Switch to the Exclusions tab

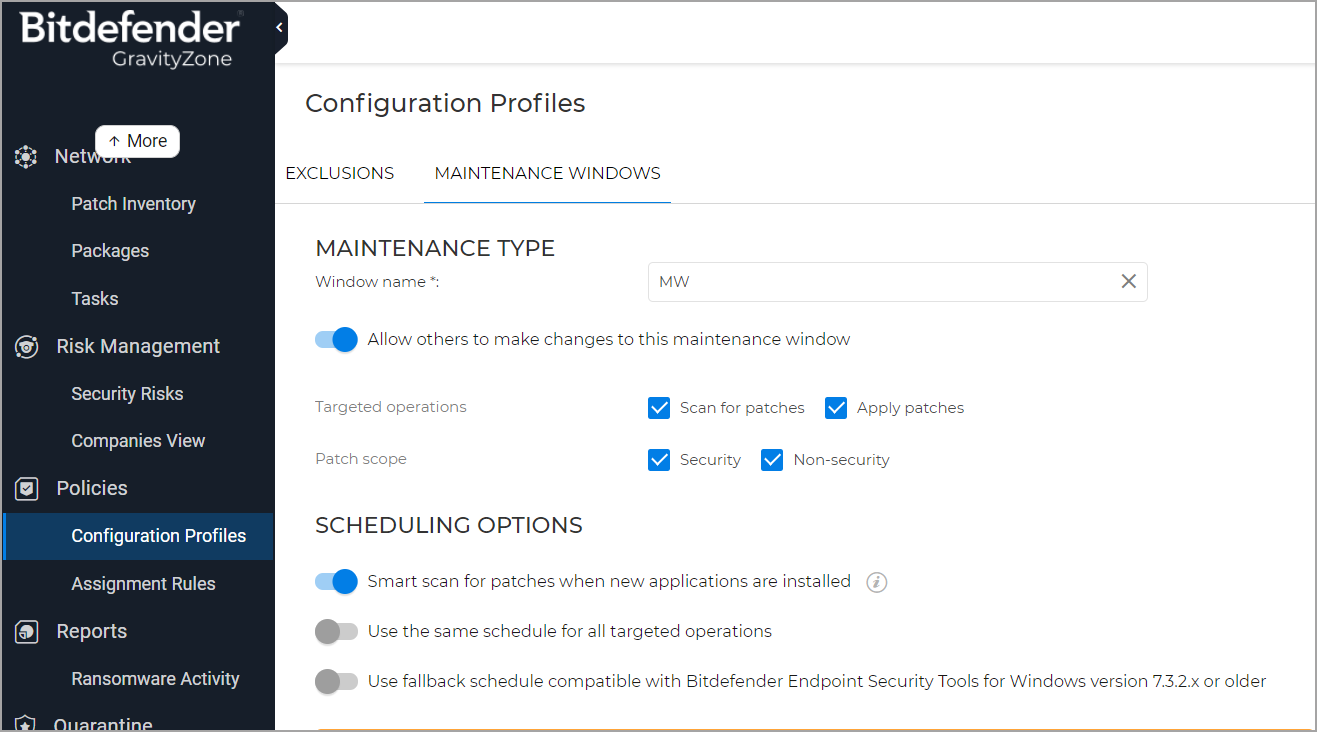[339, 173]
